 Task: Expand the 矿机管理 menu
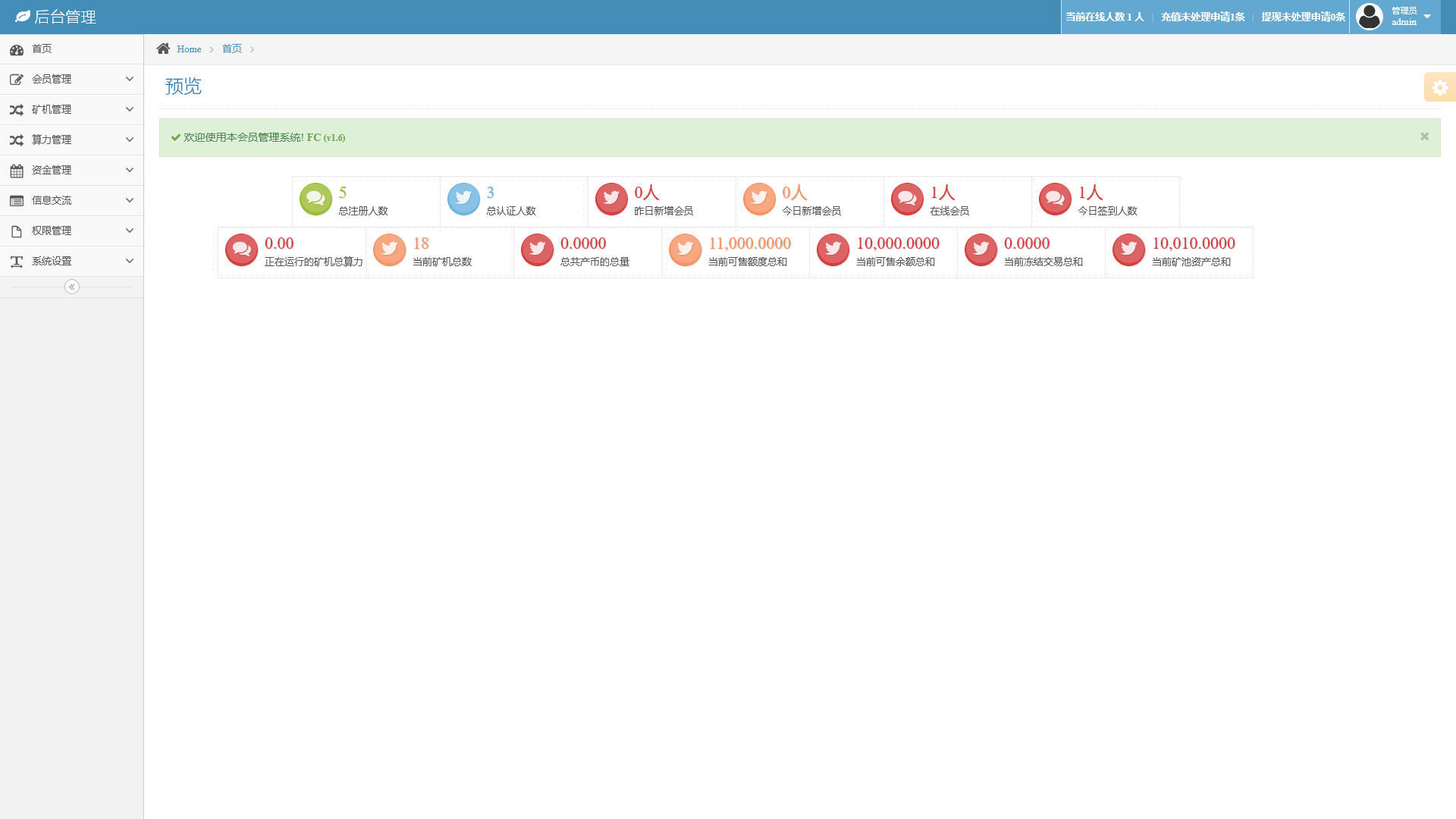[72, 109]
